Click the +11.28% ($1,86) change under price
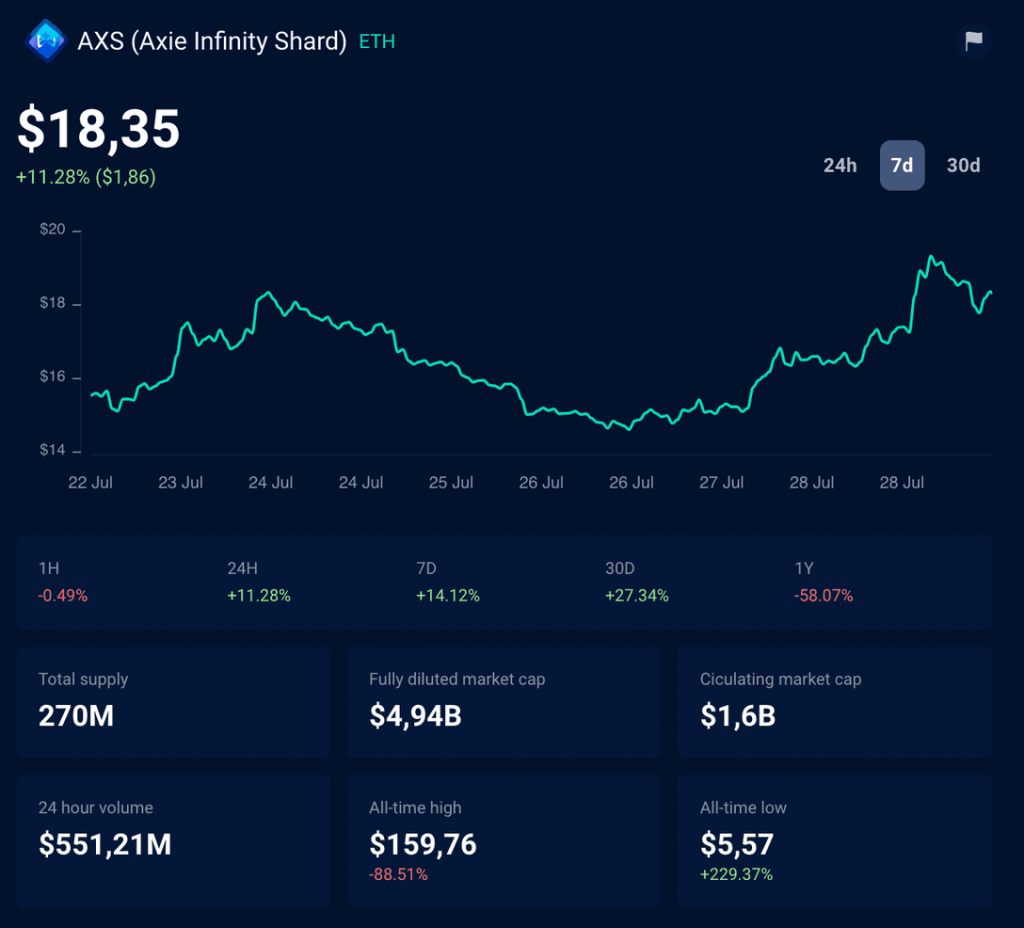The height and width of the screenshot is (928, 1024). 86,177
